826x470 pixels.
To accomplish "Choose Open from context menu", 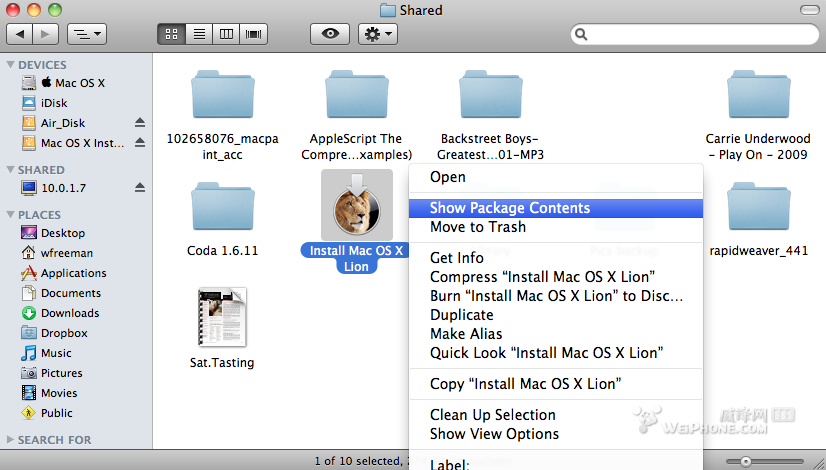I will pos(556,177).
